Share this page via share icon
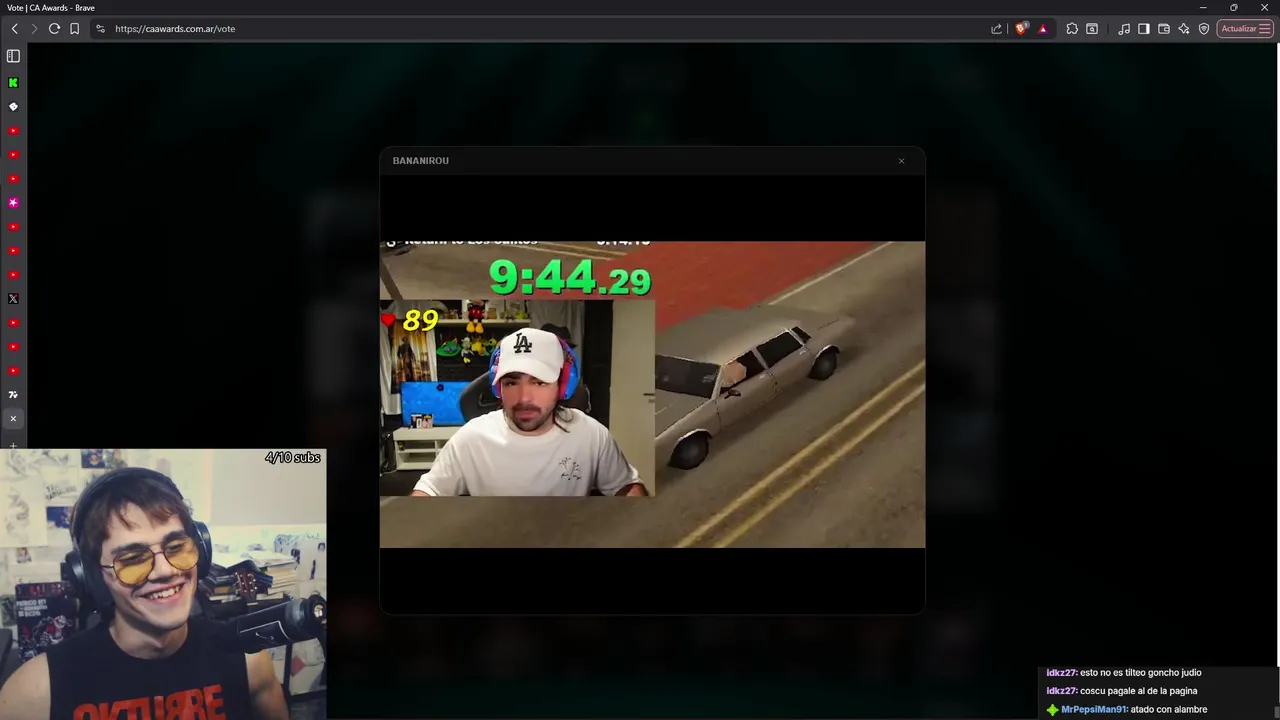 (996, 29)
